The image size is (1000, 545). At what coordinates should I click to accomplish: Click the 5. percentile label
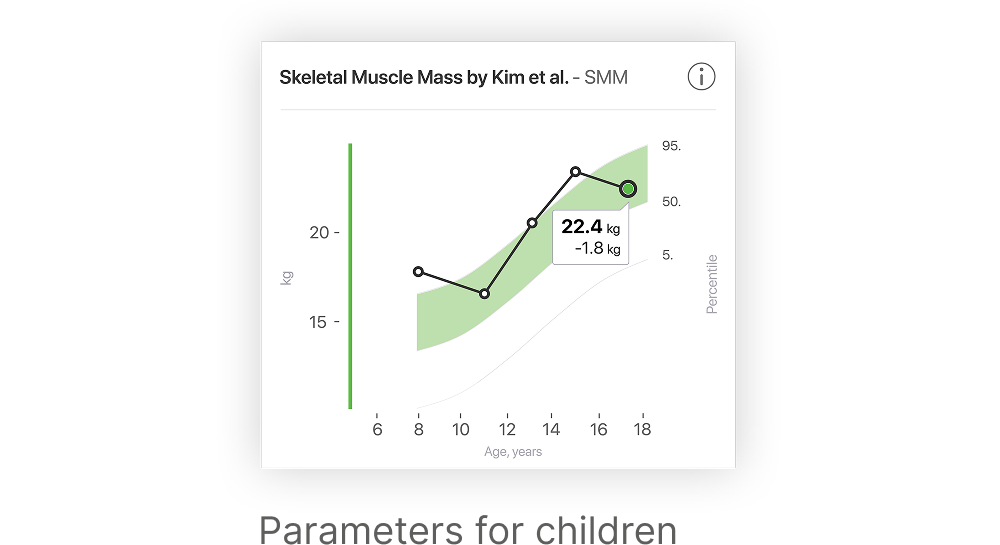point(667,255)
